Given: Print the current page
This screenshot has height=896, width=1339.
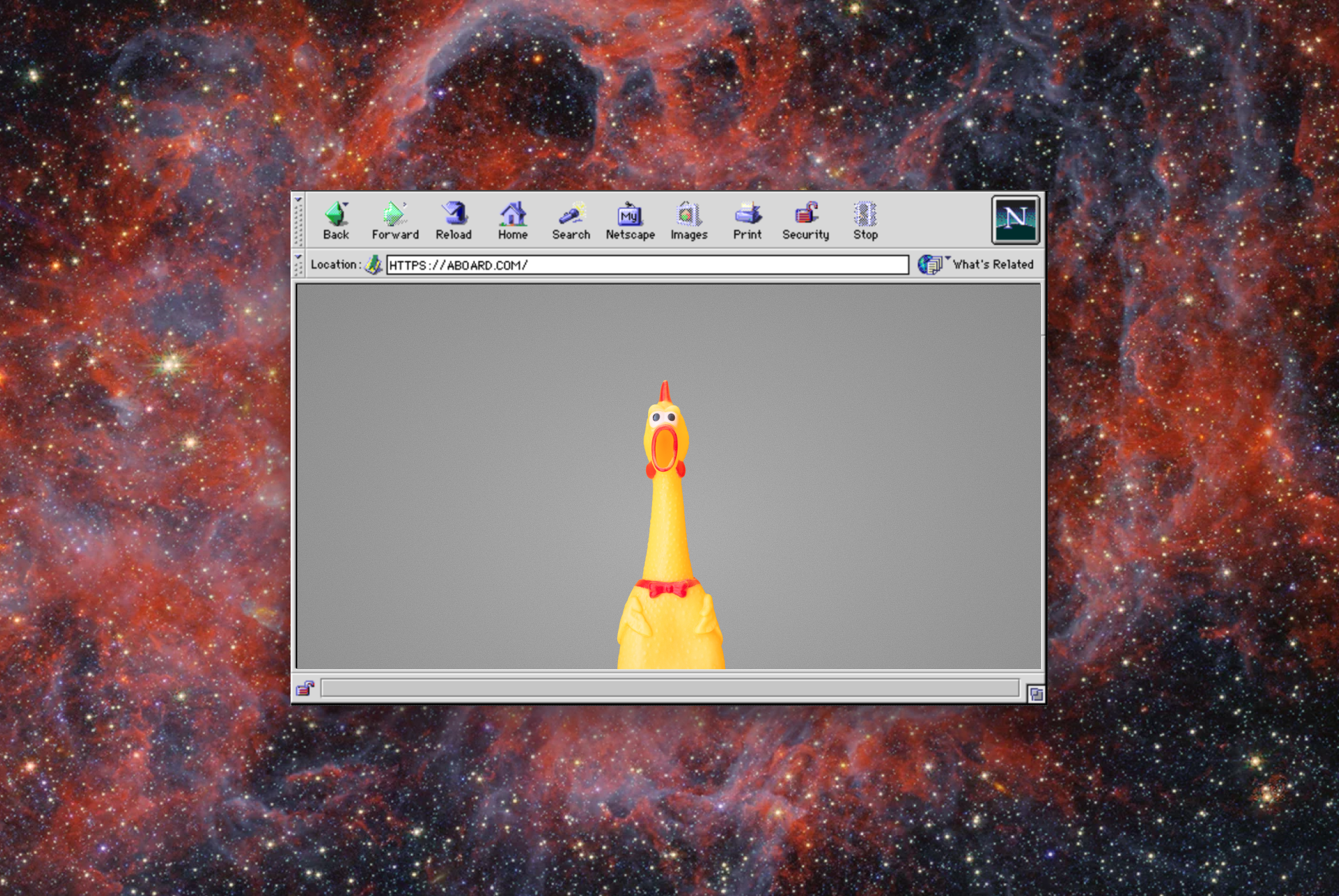Looking at the screenshot, I should point(747,221).
